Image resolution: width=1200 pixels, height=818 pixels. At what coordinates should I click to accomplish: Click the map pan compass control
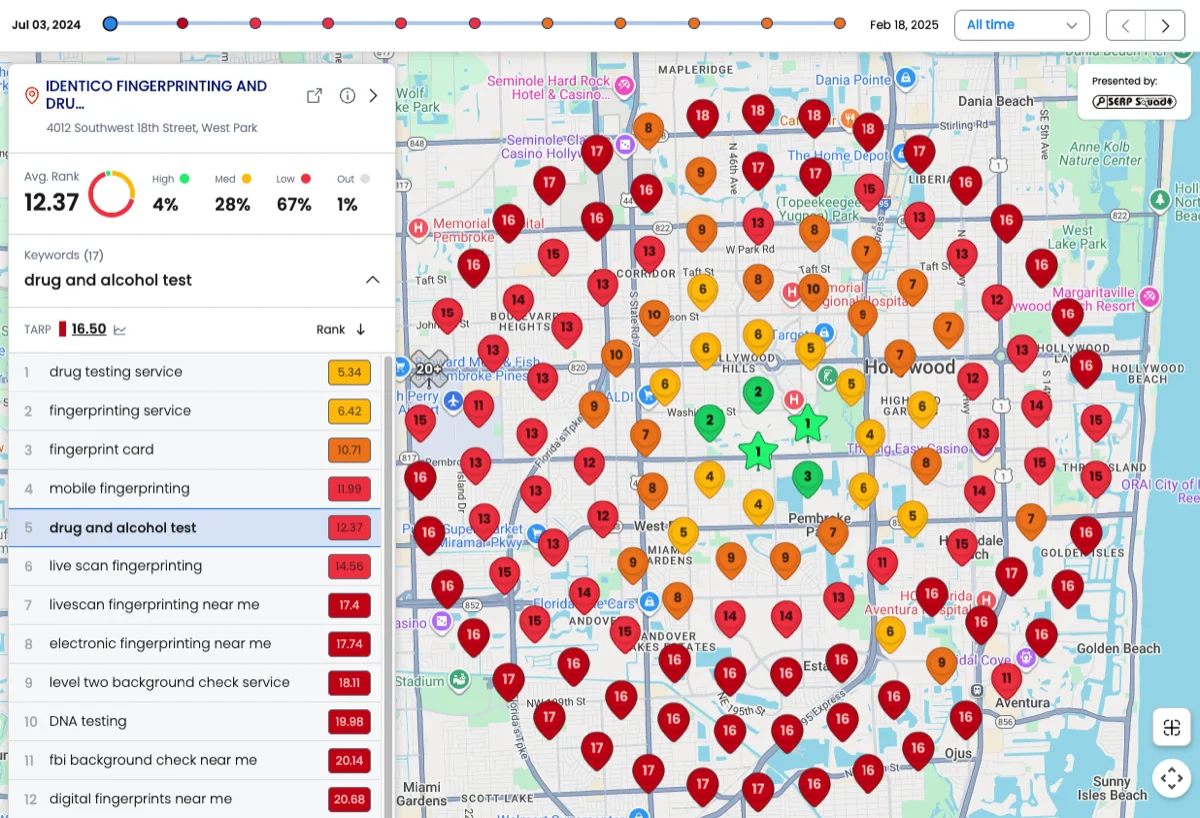[1171, 777]
